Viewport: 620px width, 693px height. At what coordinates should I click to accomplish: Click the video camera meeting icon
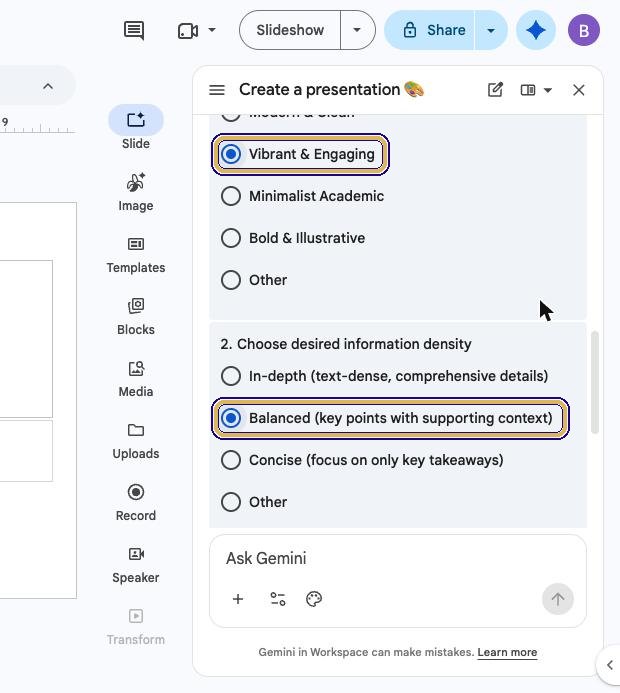[188, 30]
